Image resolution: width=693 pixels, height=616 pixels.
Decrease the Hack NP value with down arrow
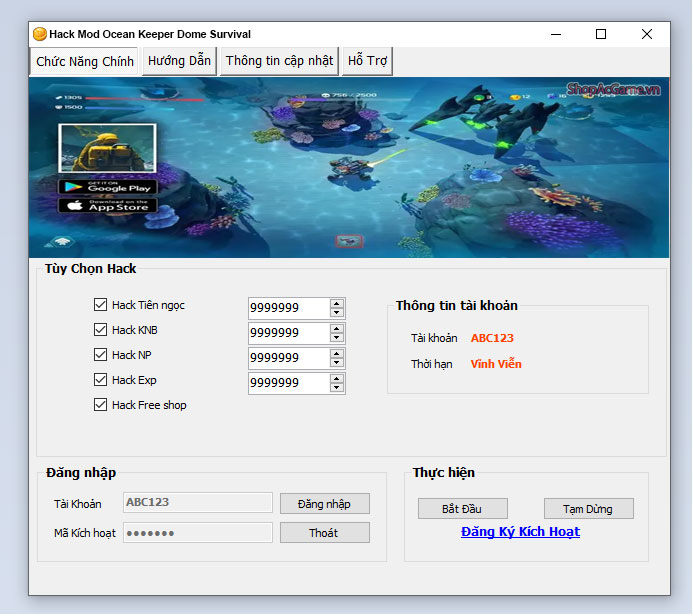tap(337, 362)
